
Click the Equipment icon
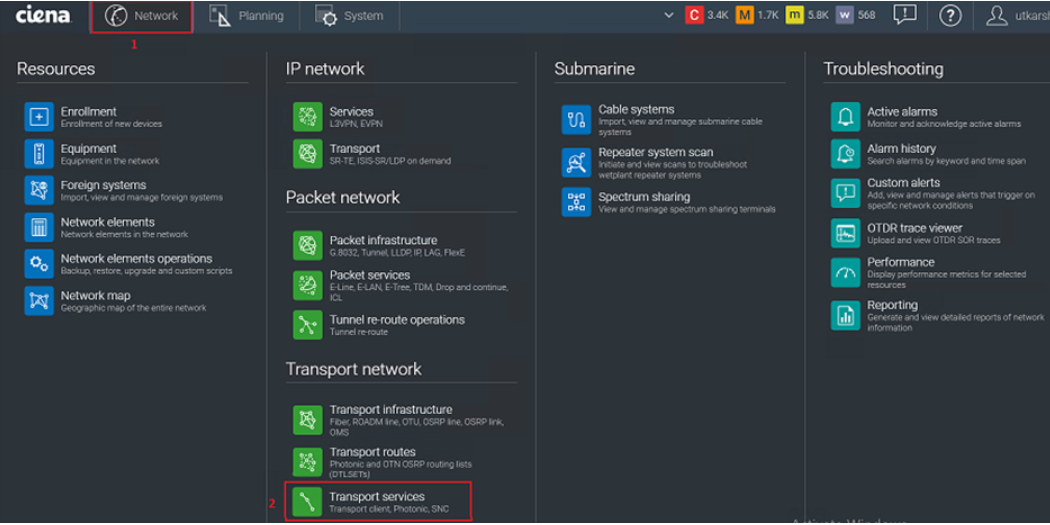[39, 153]
